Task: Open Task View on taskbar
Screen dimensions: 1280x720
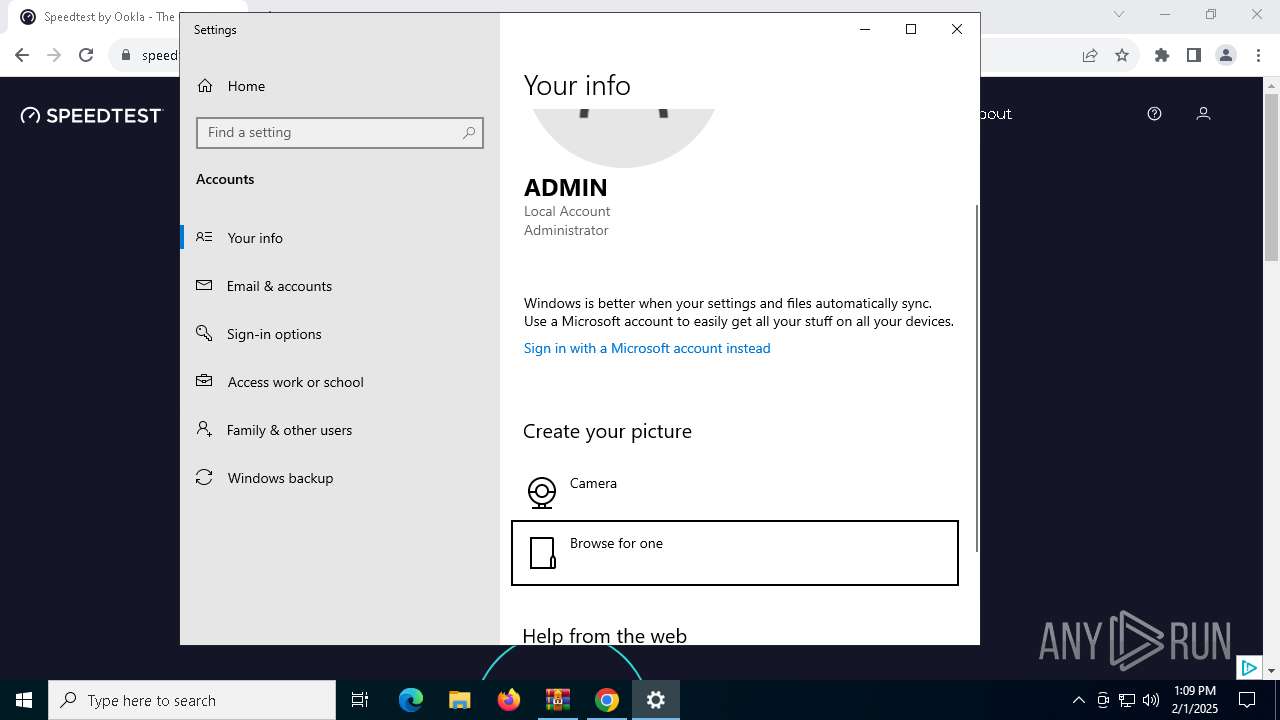Action: click(x=360, y=700)
